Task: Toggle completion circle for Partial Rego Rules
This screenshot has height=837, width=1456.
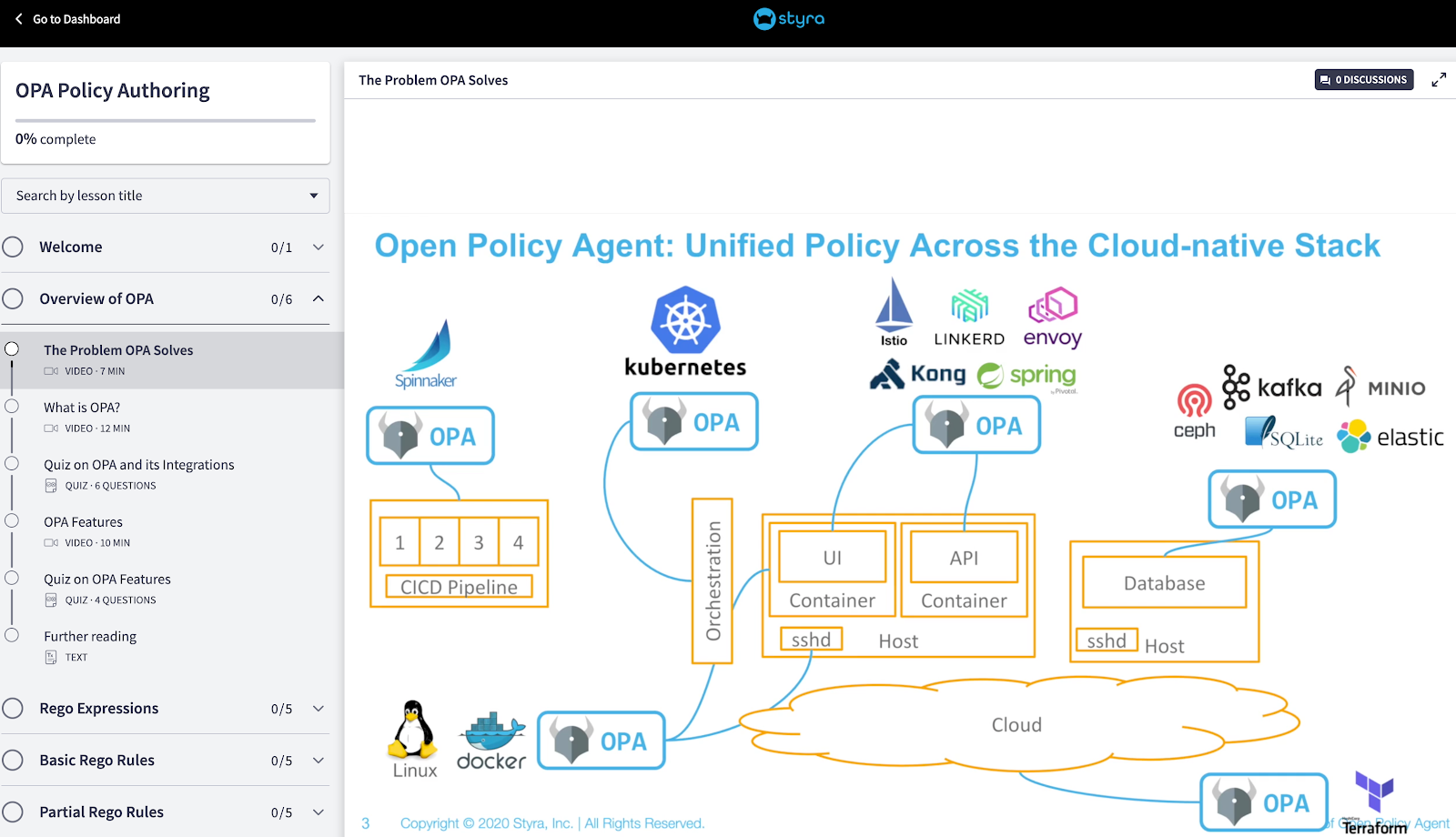Action: coord(13,812)
